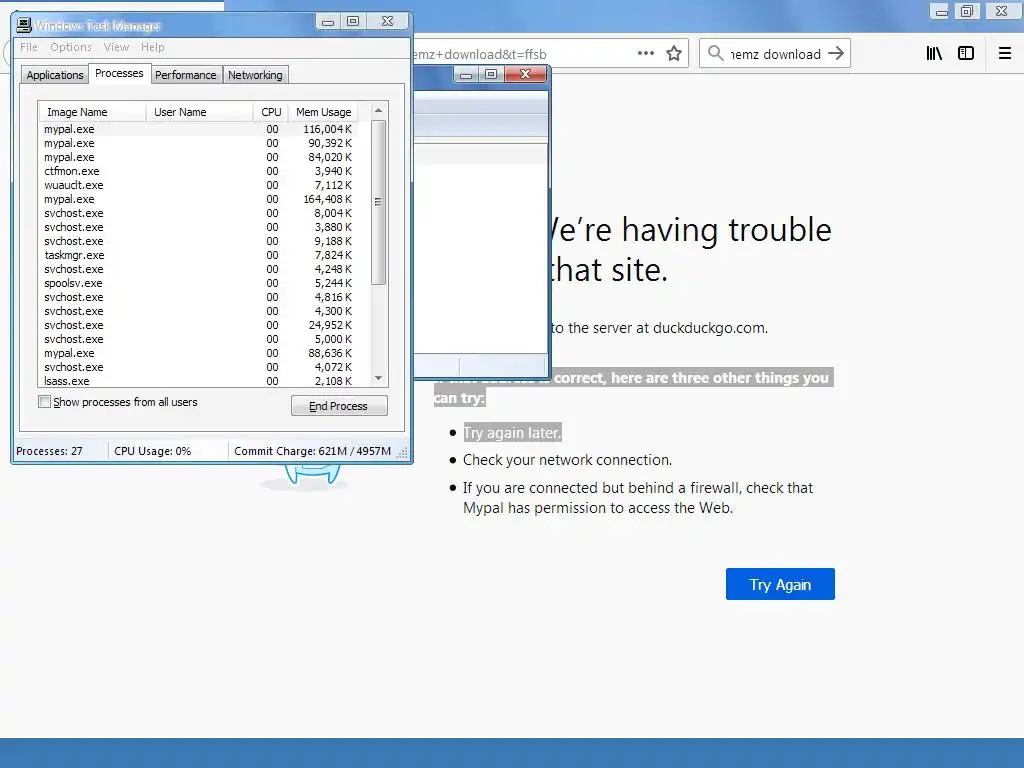Sort processes by Image Name column
Viewport: 1024px width, 768px height.
tap(92, 112)
